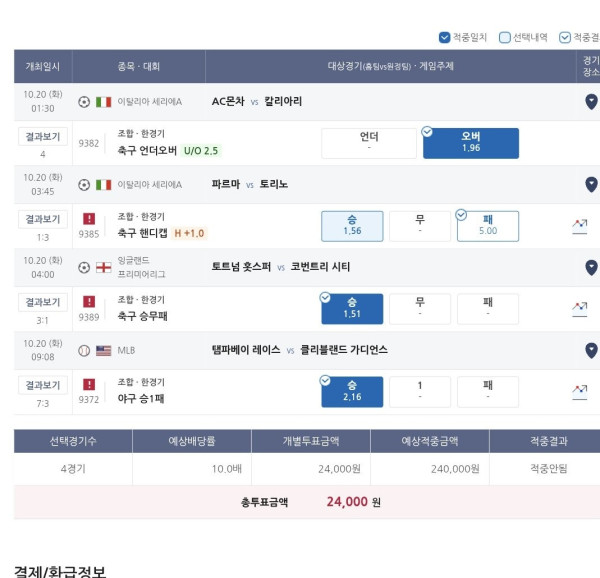The image size is (600, 578).
Task: Select 오버 1.96 option
Action: [x=471, y=143]
